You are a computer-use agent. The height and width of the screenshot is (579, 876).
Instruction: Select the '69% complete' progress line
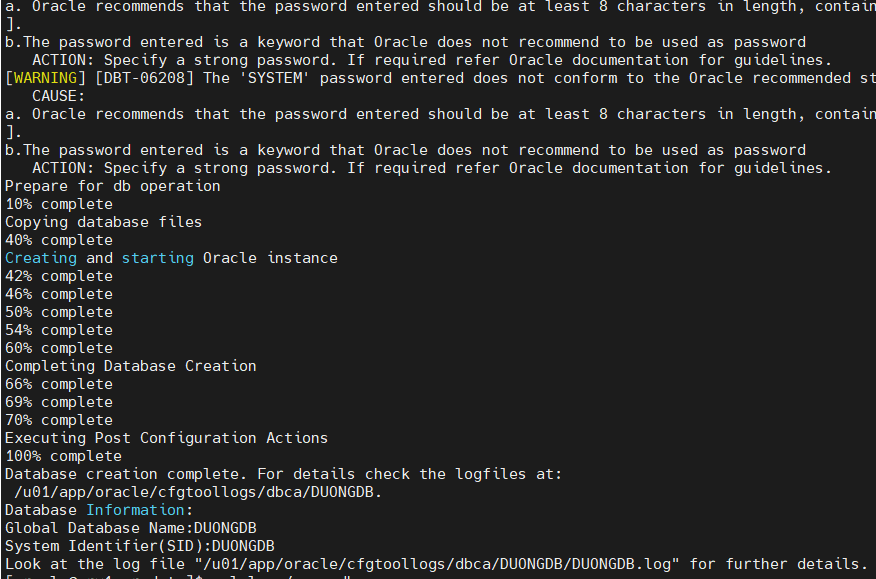pos(59,402)
